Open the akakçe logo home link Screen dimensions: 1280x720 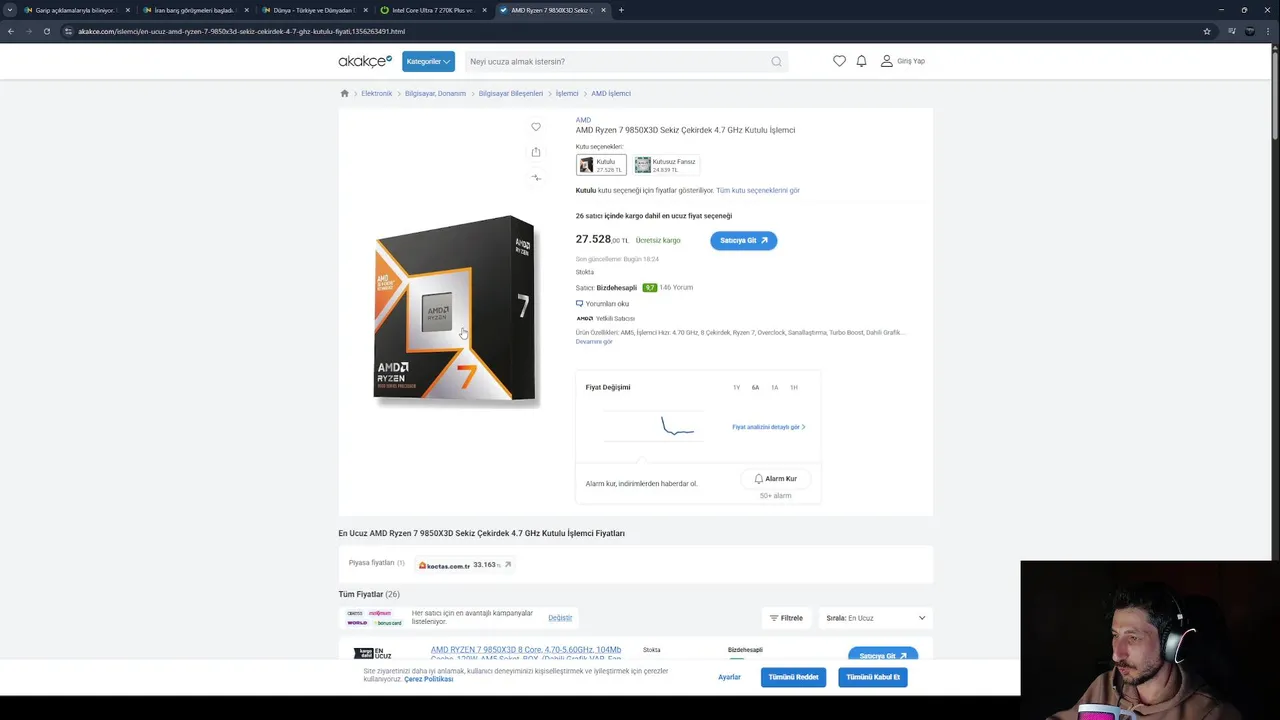point(365,61)
